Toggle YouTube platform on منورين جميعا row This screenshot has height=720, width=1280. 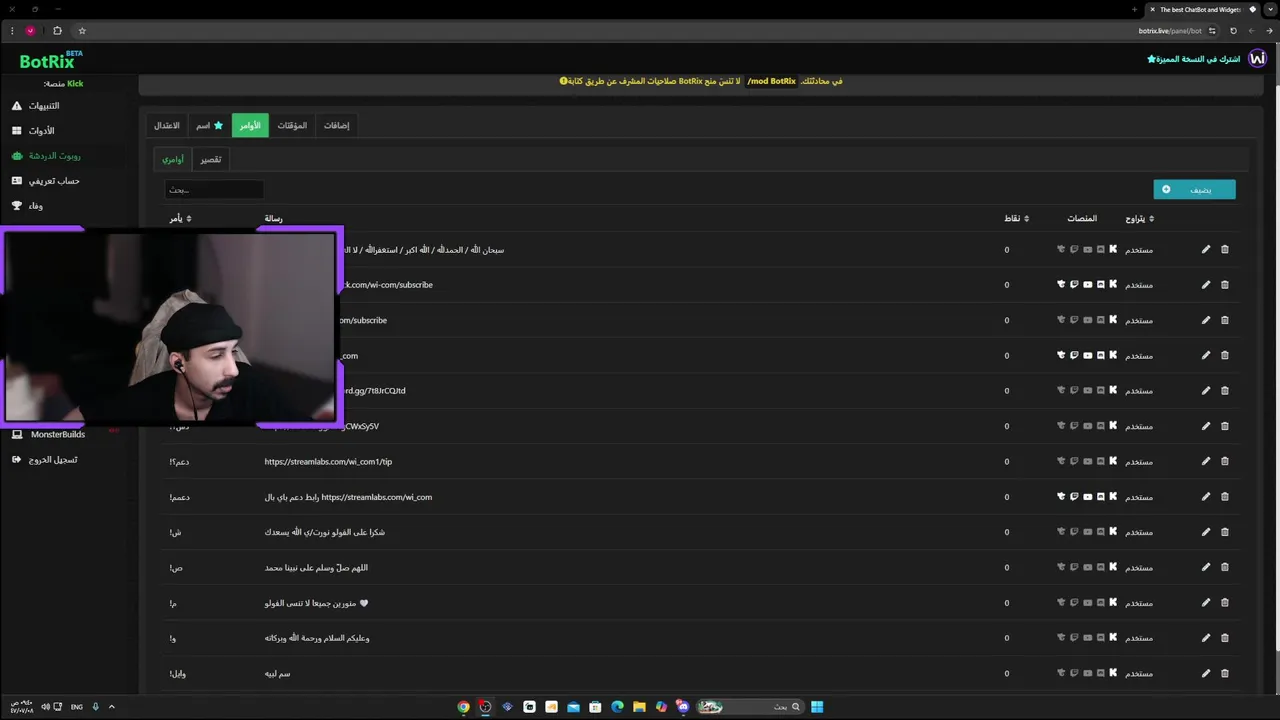1087,602
